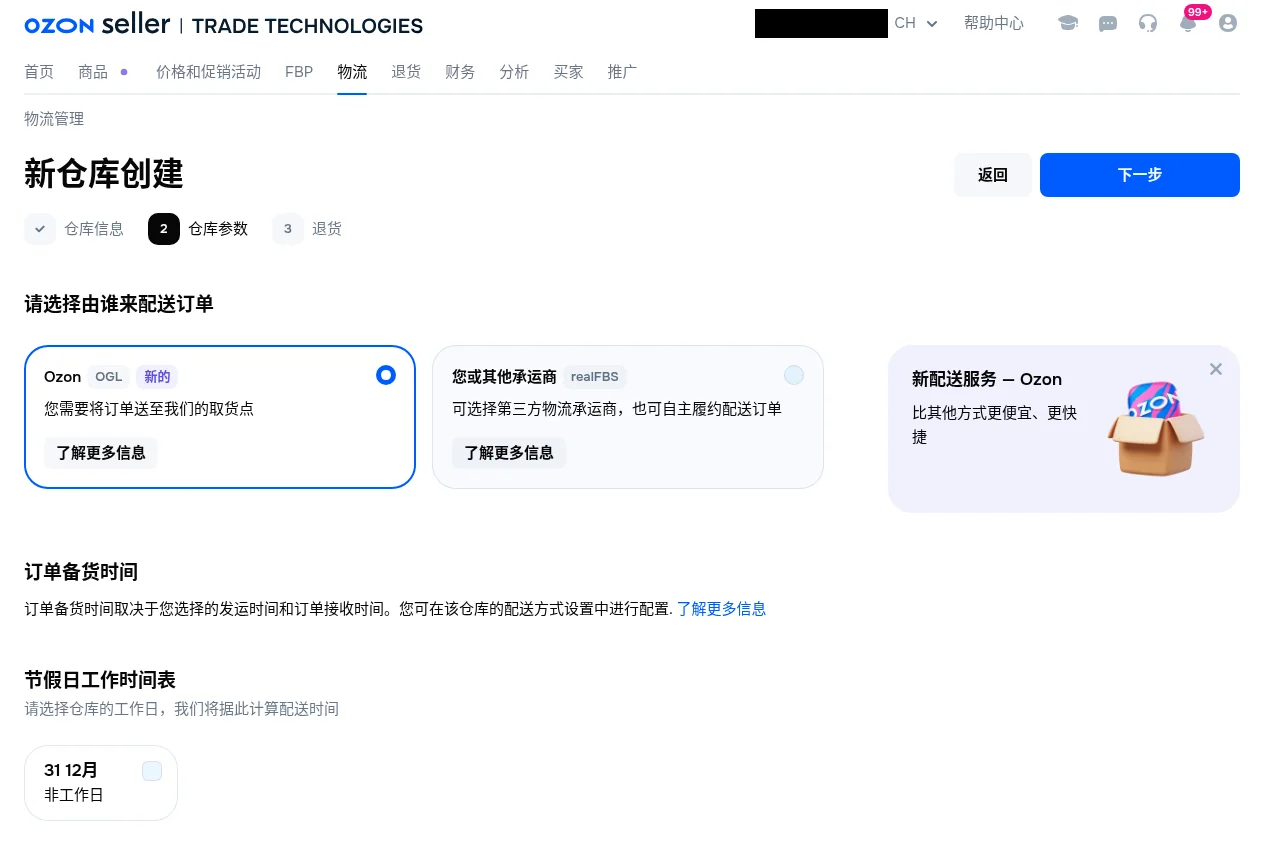The image size is (1266, 845).
Task: Click the 节假日工作时间表 heading
Action: point(100,680)
